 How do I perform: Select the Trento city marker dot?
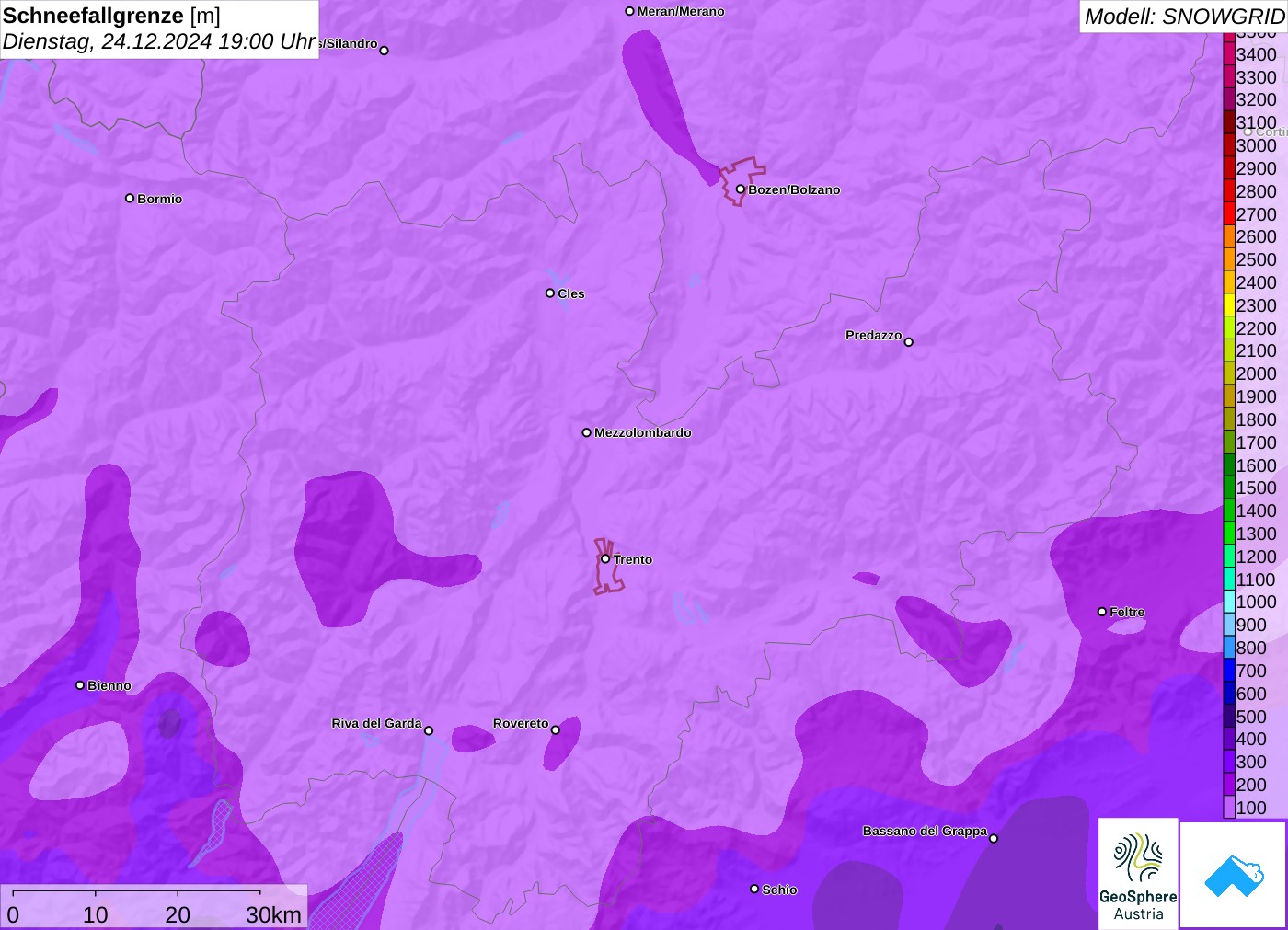[605, 558]
